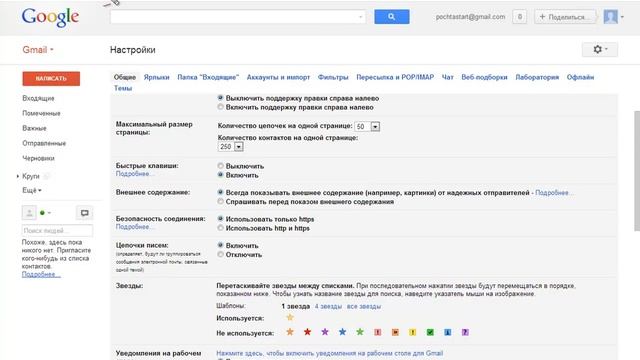Click the Поделиться button
The image size is (640, 360).
(x=565, y=17)
